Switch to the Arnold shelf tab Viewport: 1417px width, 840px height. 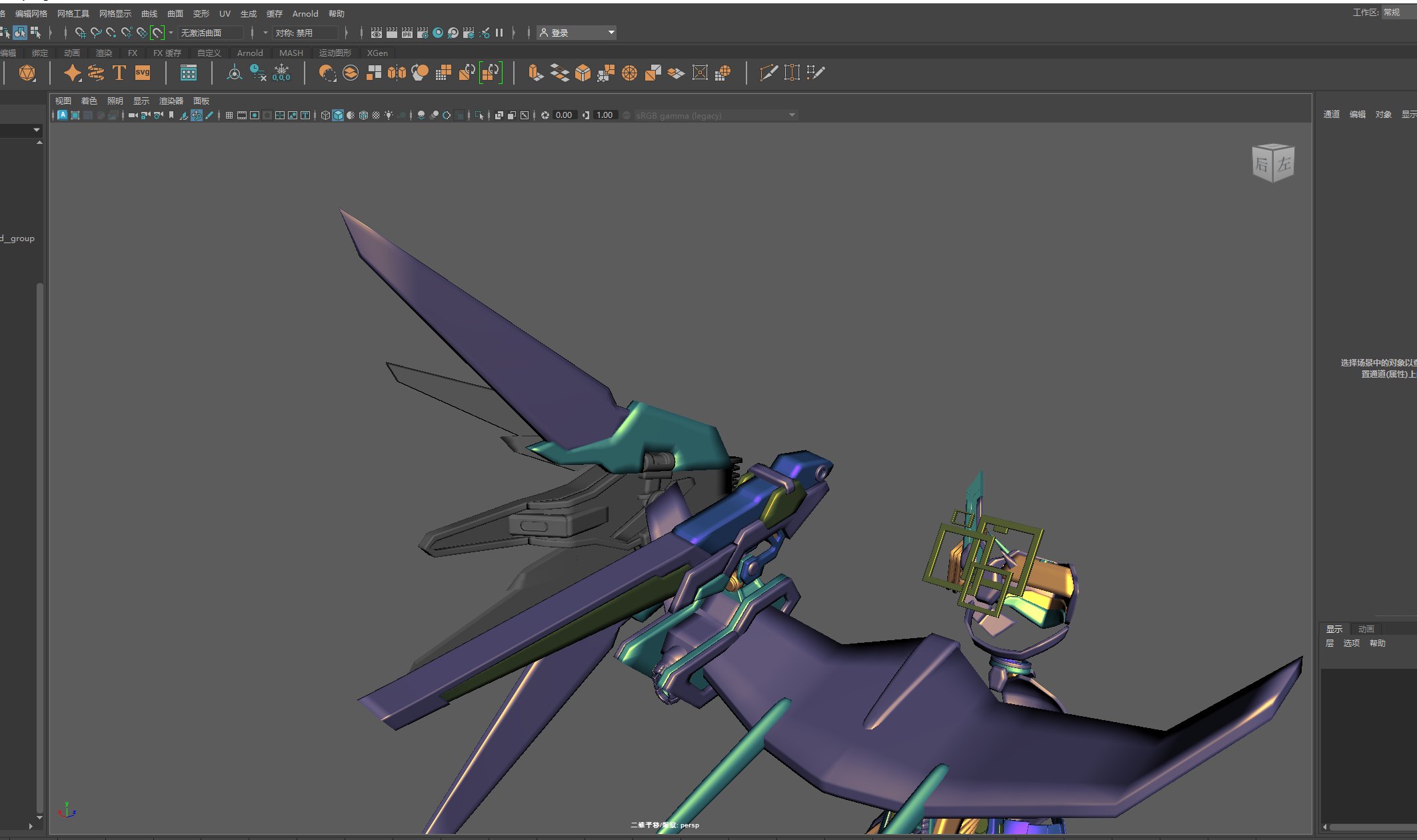(x=250, y=53)
